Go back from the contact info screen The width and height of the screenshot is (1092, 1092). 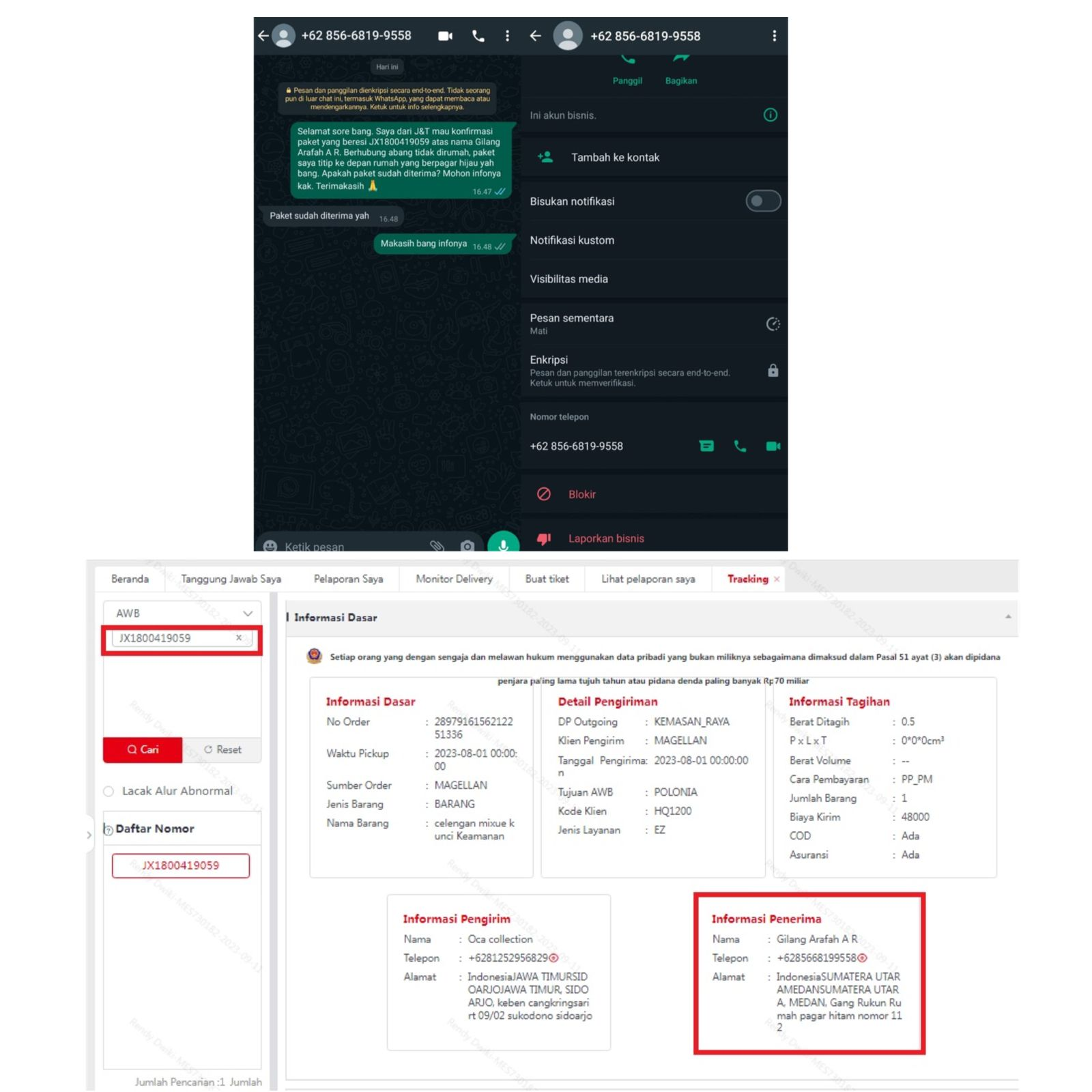(x=536, y=35)
